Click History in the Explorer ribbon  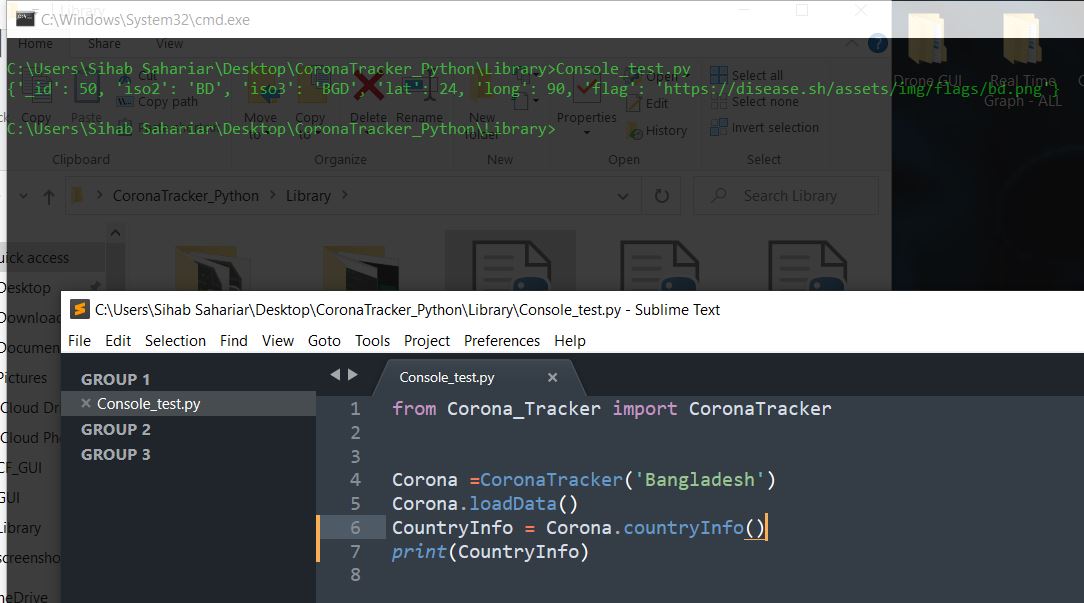click(x=657, y=131)
